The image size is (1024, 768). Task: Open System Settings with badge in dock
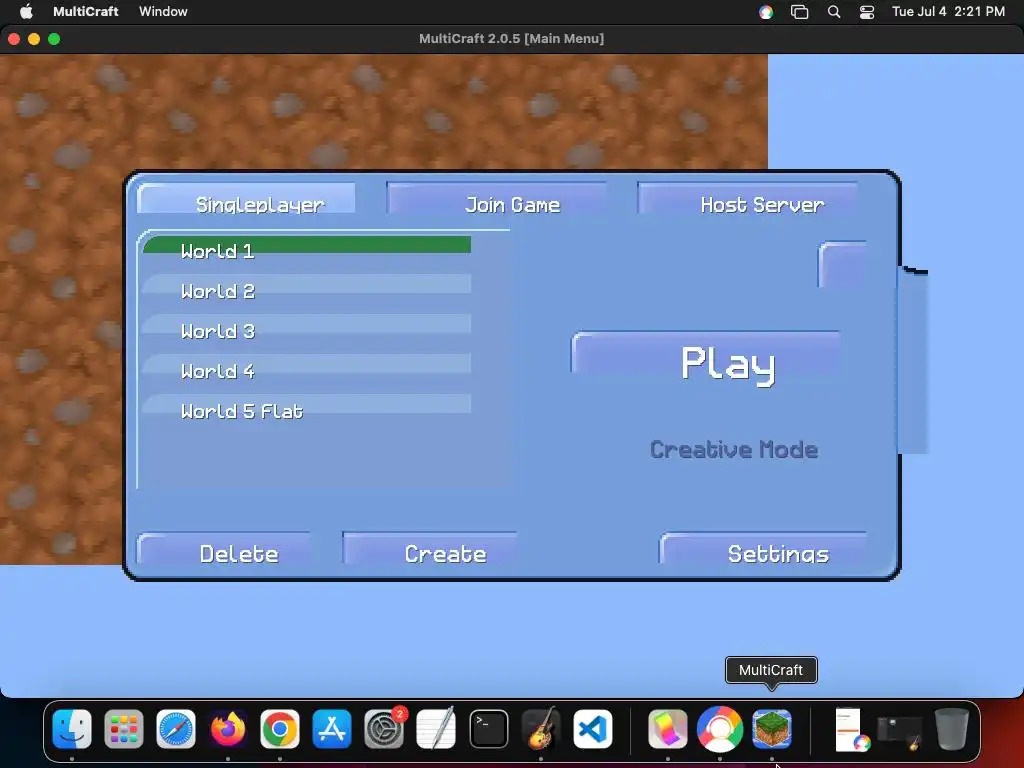pos(384,729)
